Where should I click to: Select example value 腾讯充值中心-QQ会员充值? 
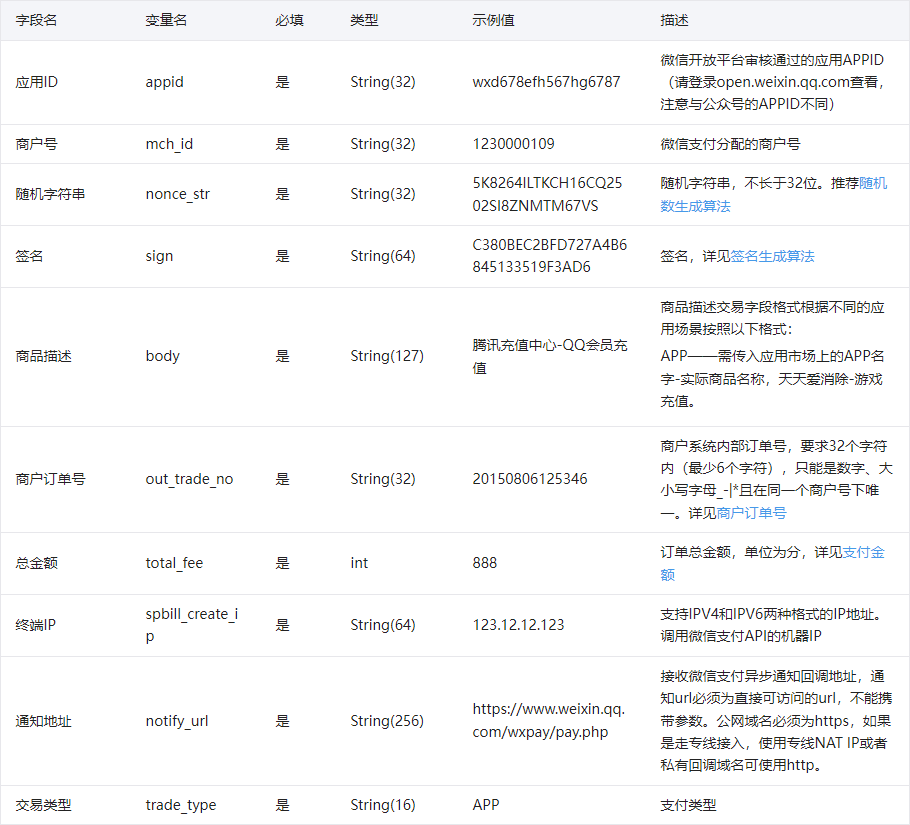[550, 356]
